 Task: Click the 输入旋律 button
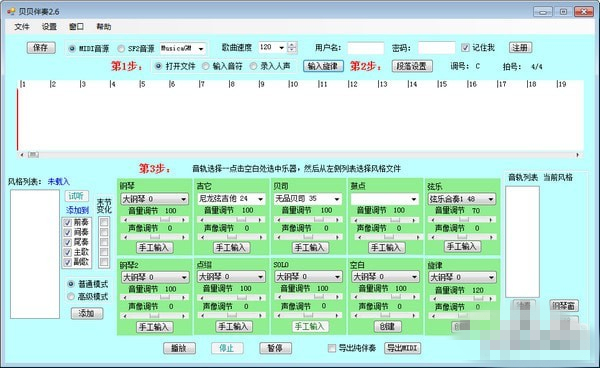pyautogui.click(x=323, y=66)
